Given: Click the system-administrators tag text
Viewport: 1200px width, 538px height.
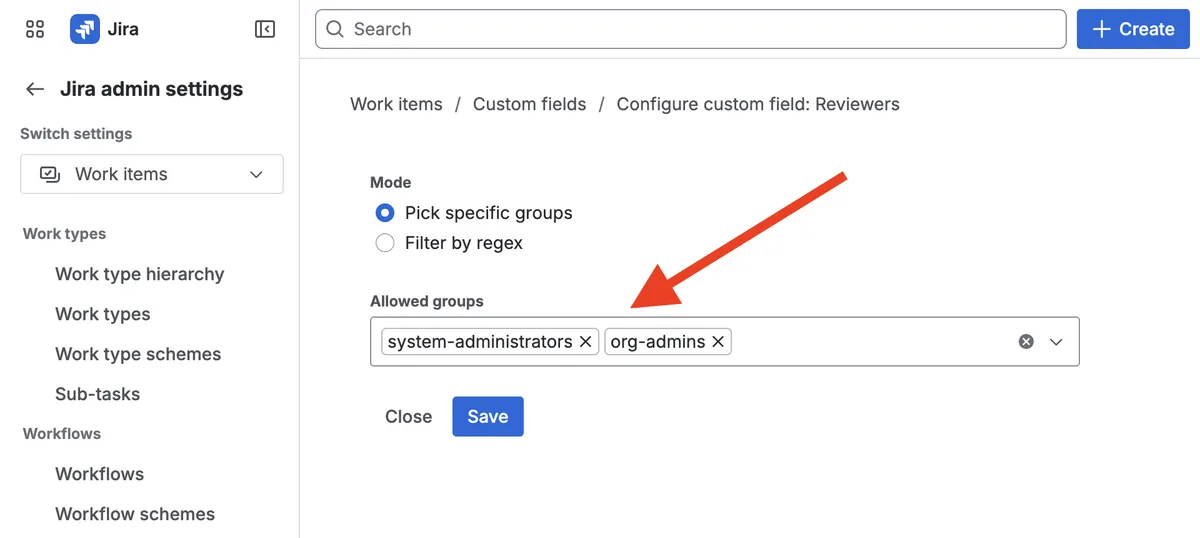Looking at the screenshot, I should pos(480,342).
